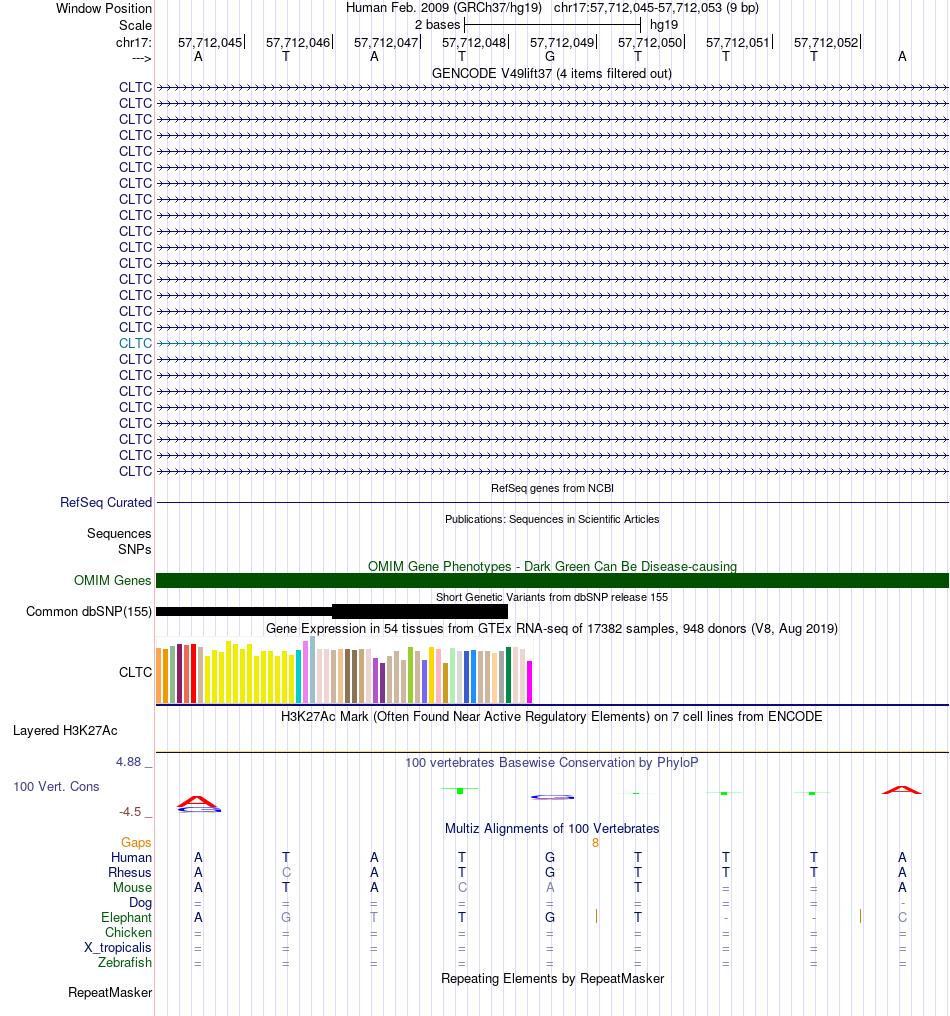
Task: Click the RepeatMasker track label
Action: 110,993
